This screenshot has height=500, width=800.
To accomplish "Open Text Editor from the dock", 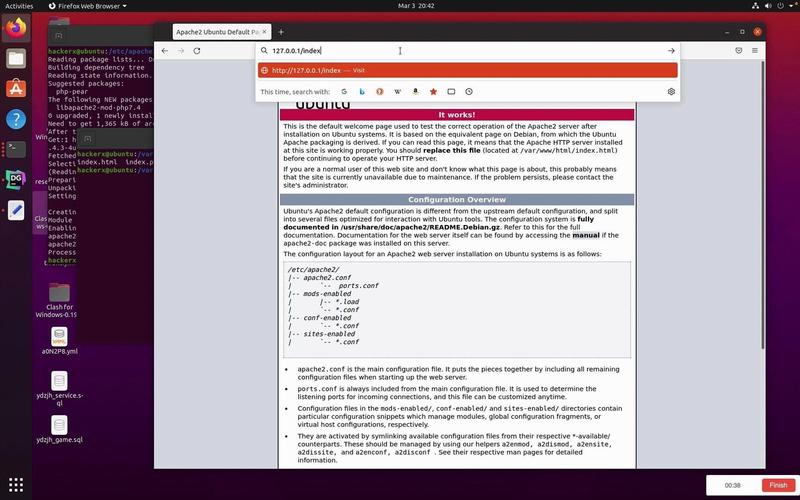I will tap(16, 210).
